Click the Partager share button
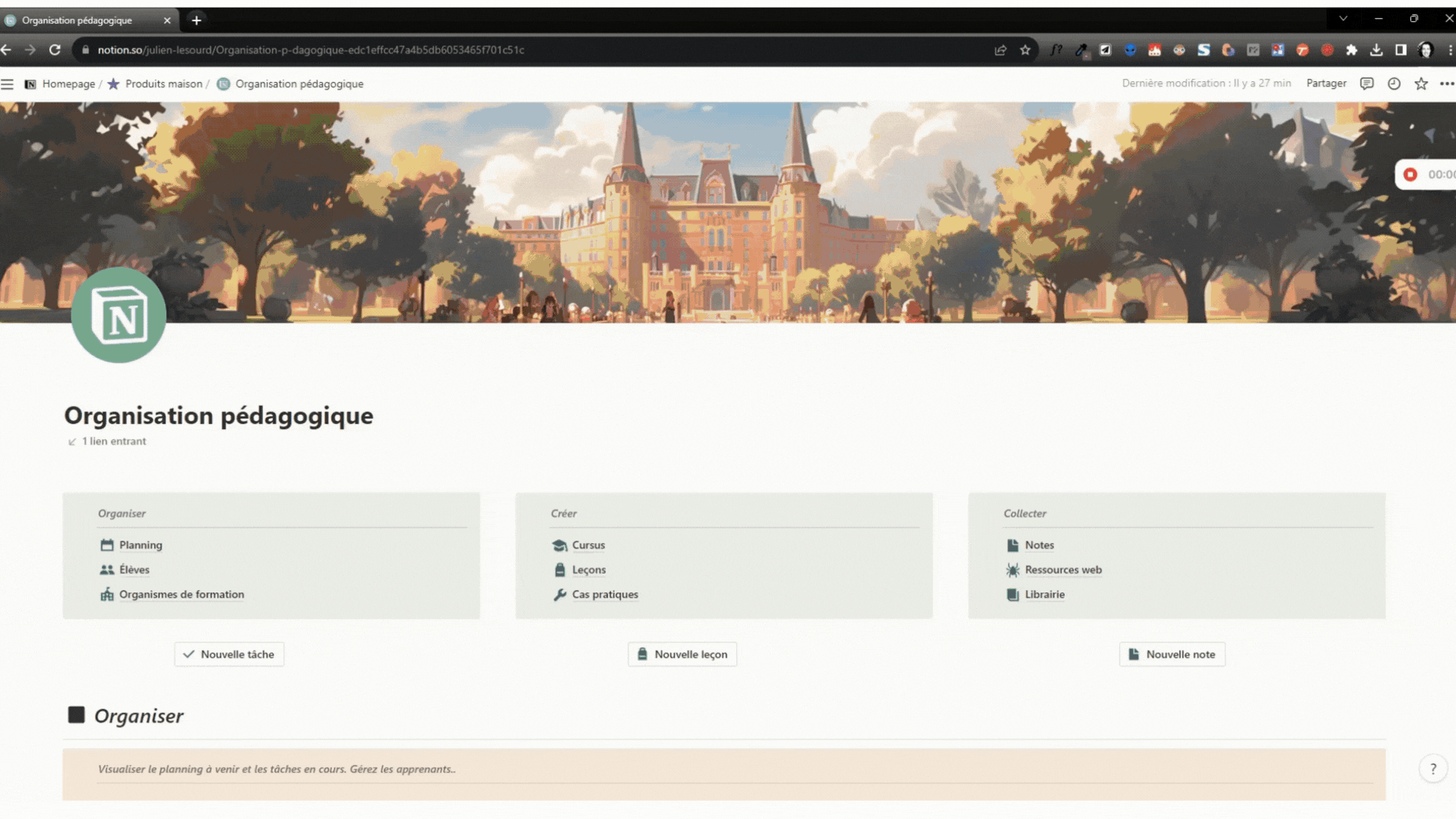Viewport: 1456px width, 819px height. coord(1326,83)
